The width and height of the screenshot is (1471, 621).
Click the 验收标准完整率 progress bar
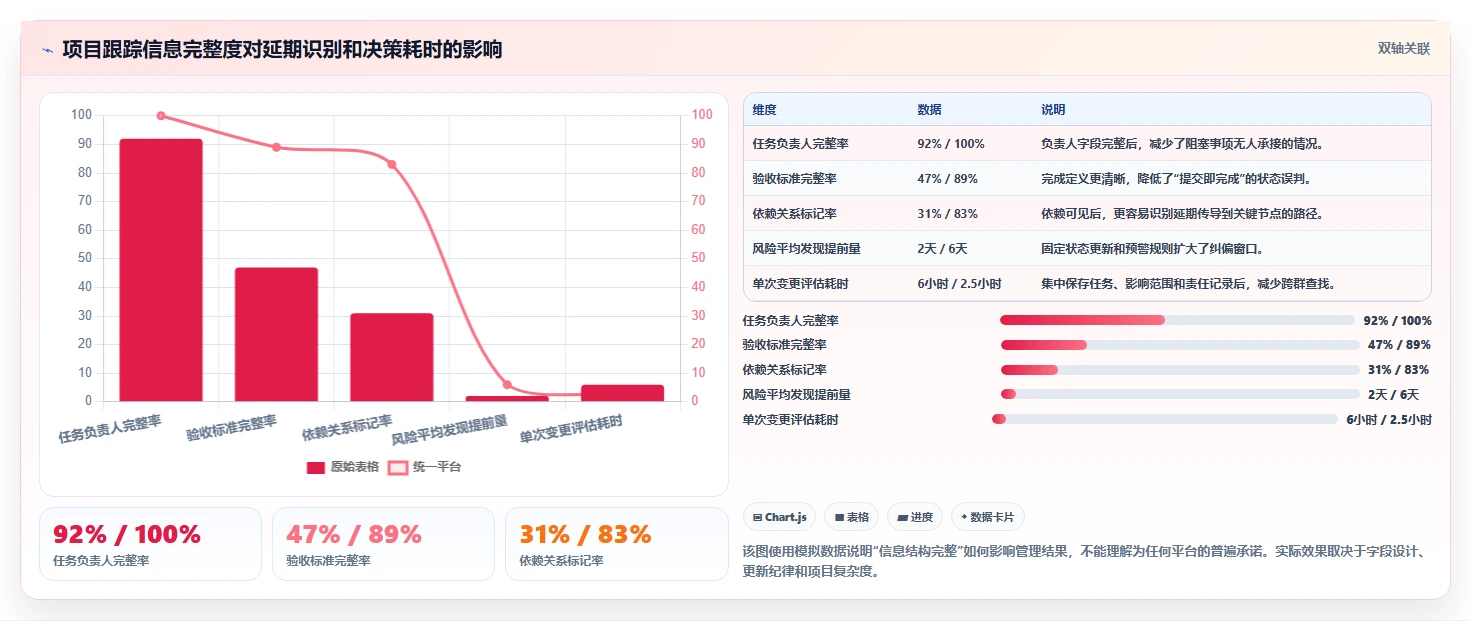click(x=1179, y=345)
